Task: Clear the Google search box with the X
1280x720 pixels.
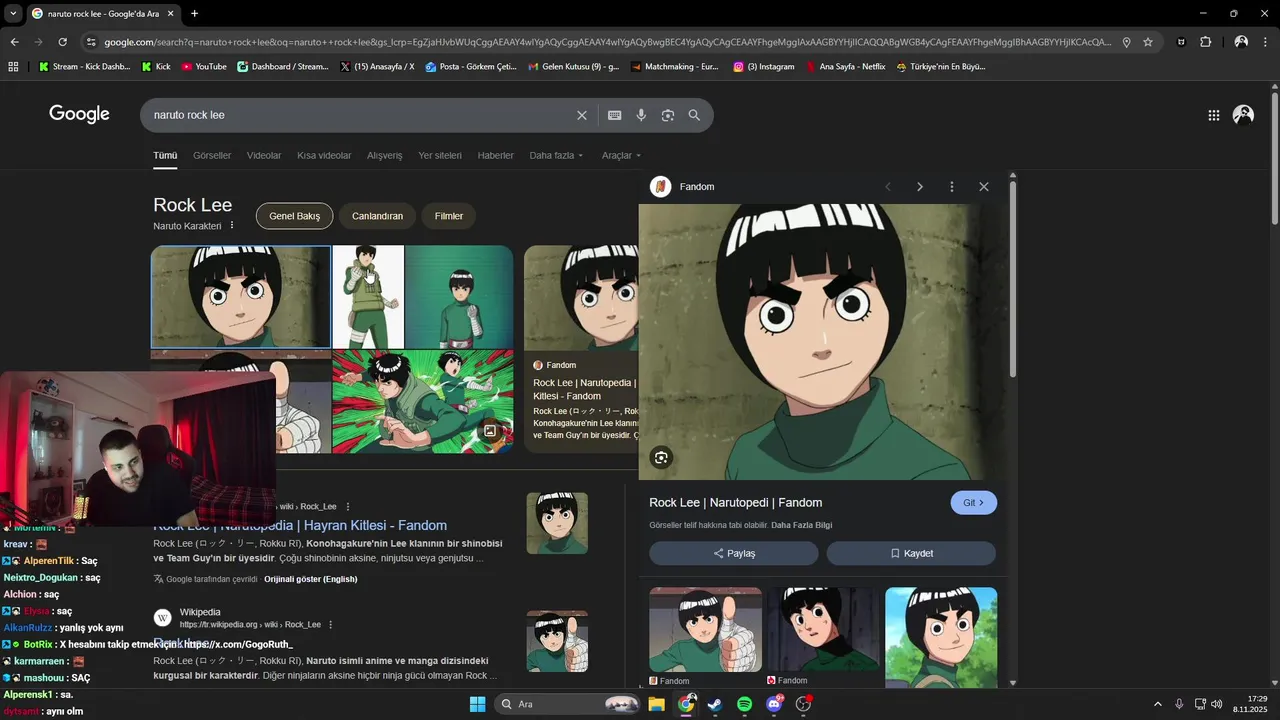Action: click(x=582, y=115)
